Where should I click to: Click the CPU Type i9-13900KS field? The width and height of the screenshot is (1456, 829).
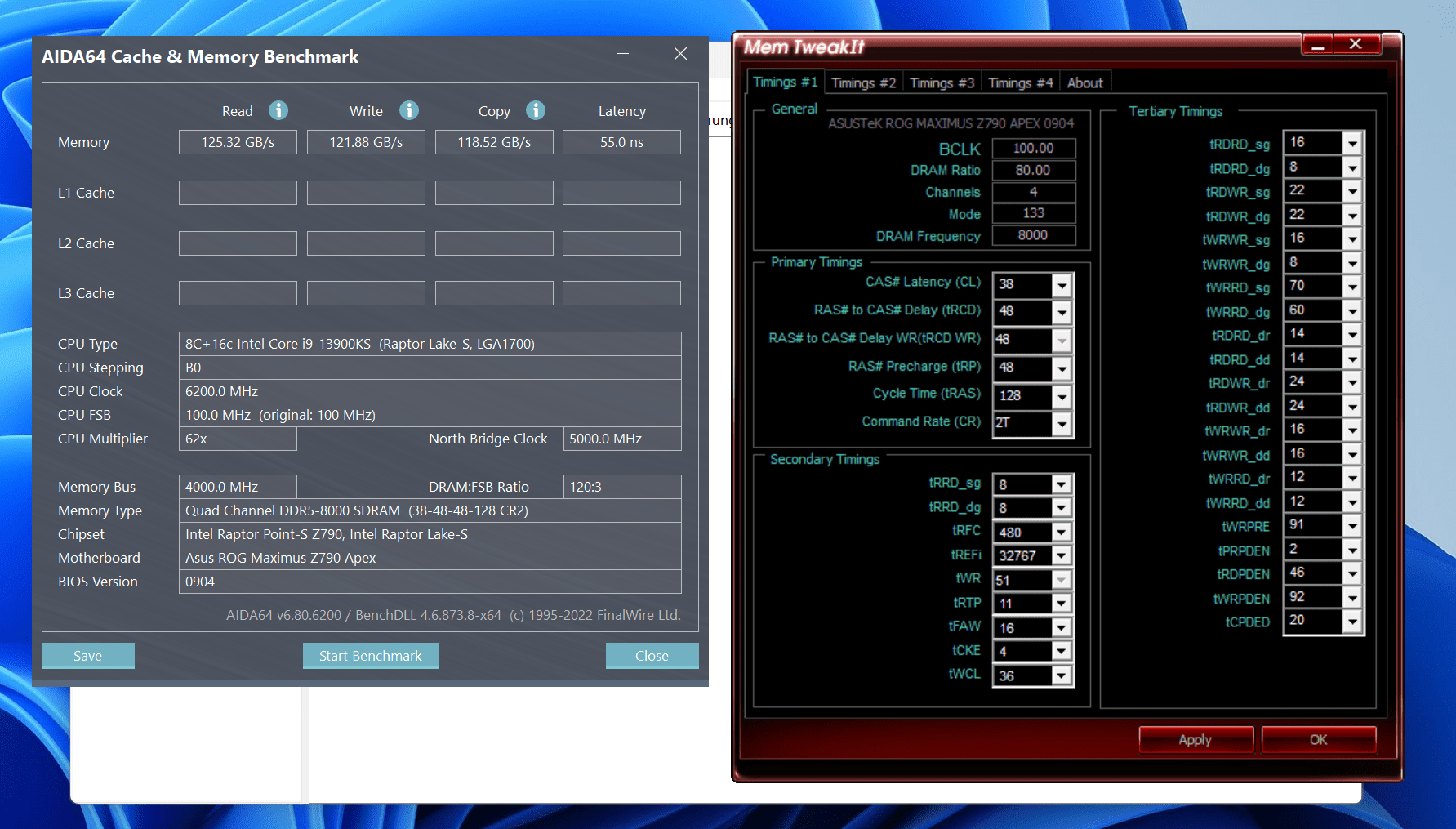click(x=430, y=344)
